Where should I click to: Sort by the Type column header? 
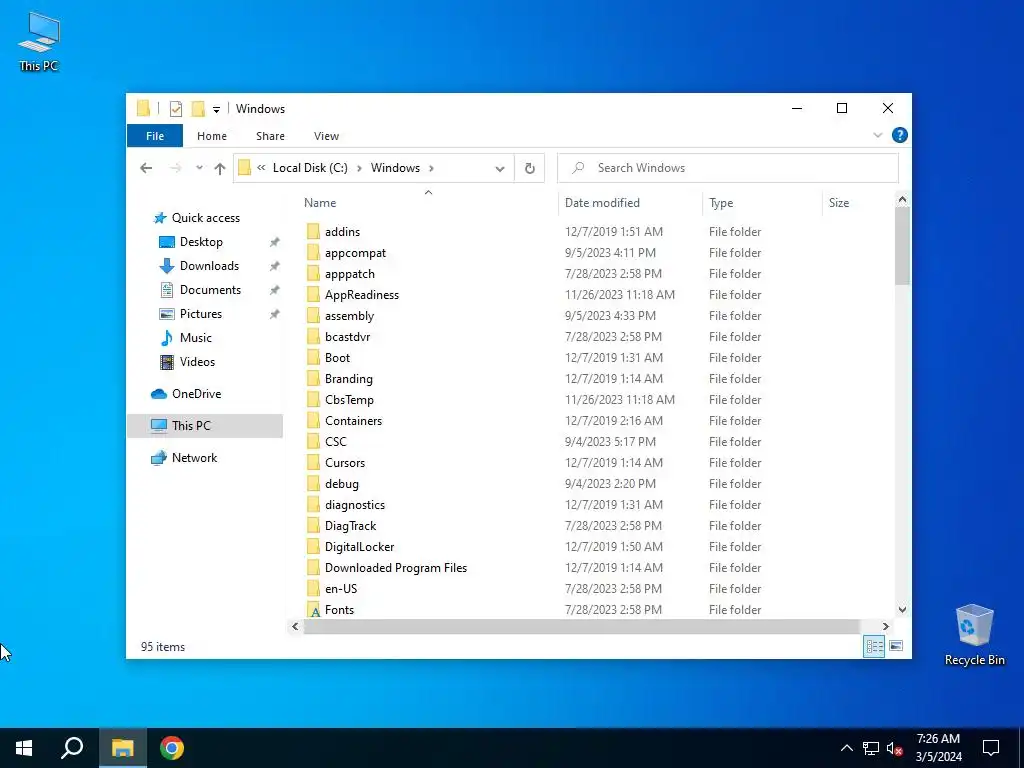point(721,202)
